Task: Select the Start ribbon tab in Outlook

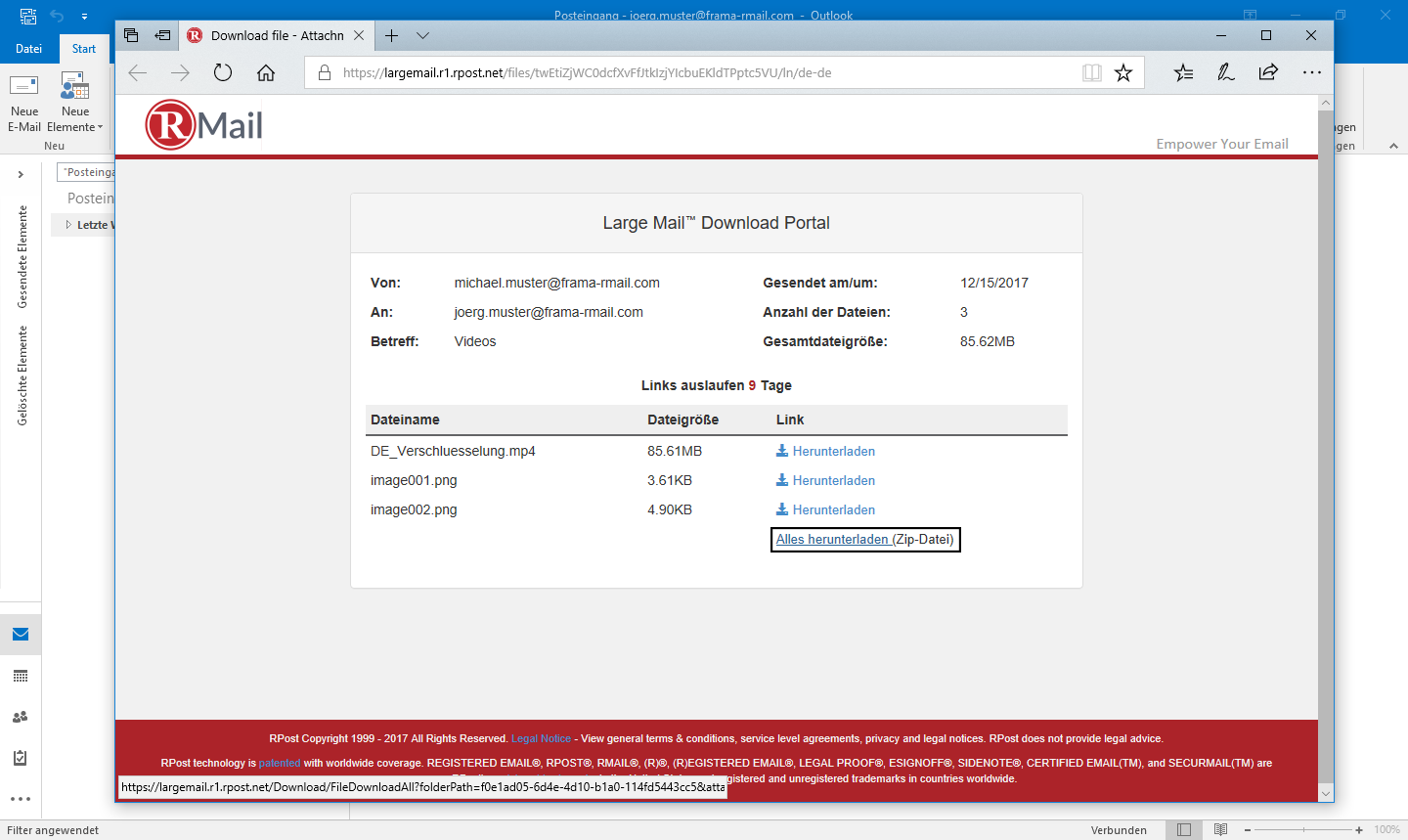Action: tap(84, 49)
